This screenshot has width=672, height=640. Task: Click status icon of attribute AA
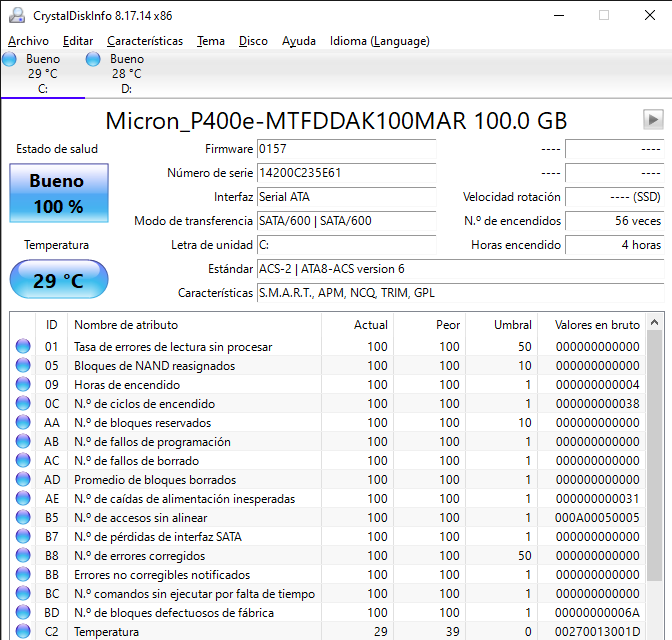(23, 422)
